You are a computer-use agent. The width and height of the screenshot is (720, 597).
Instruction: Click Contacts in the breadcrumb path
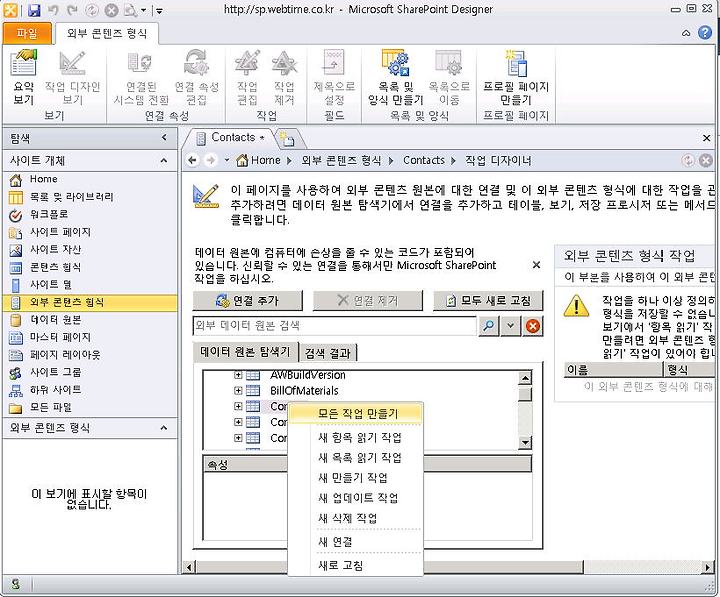tap(423, 160)
